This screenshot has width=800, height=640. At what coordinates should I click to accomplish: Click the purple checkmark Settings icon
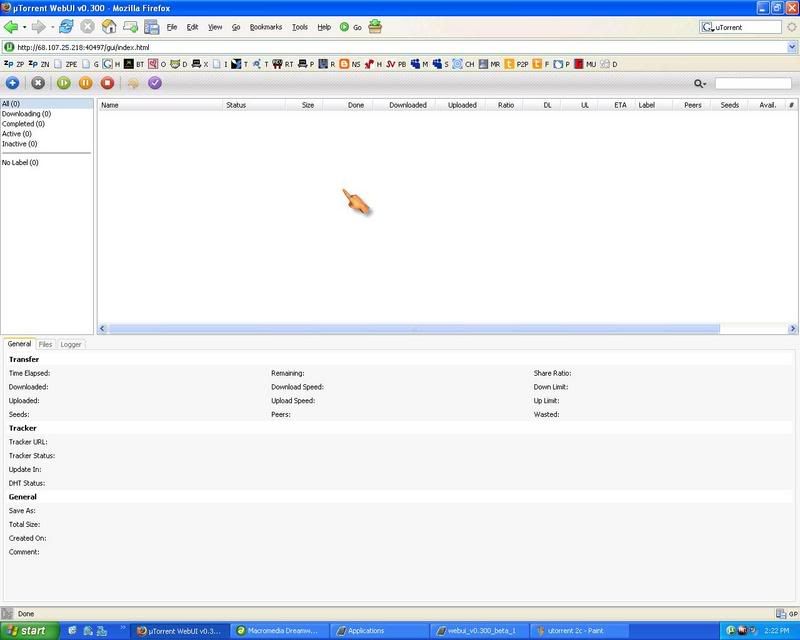click(155, 83)
